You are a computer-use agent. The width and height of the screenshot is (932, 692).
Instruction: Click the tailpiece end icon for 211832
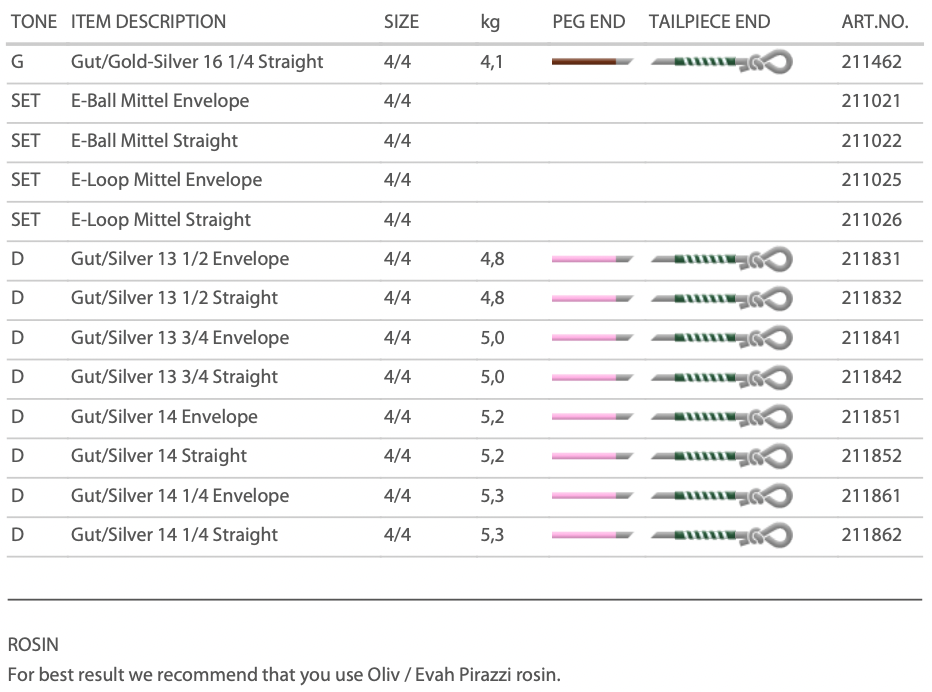[721, 298]
